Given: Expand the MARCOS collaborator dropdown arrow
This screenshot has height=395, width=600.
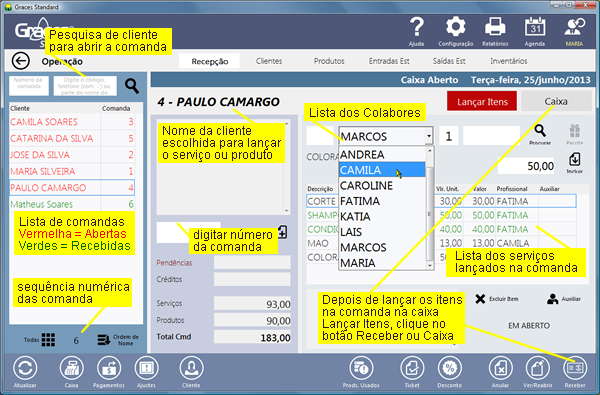Looking at the screenshot, I should pyautogui.click(x=429, y=136).
